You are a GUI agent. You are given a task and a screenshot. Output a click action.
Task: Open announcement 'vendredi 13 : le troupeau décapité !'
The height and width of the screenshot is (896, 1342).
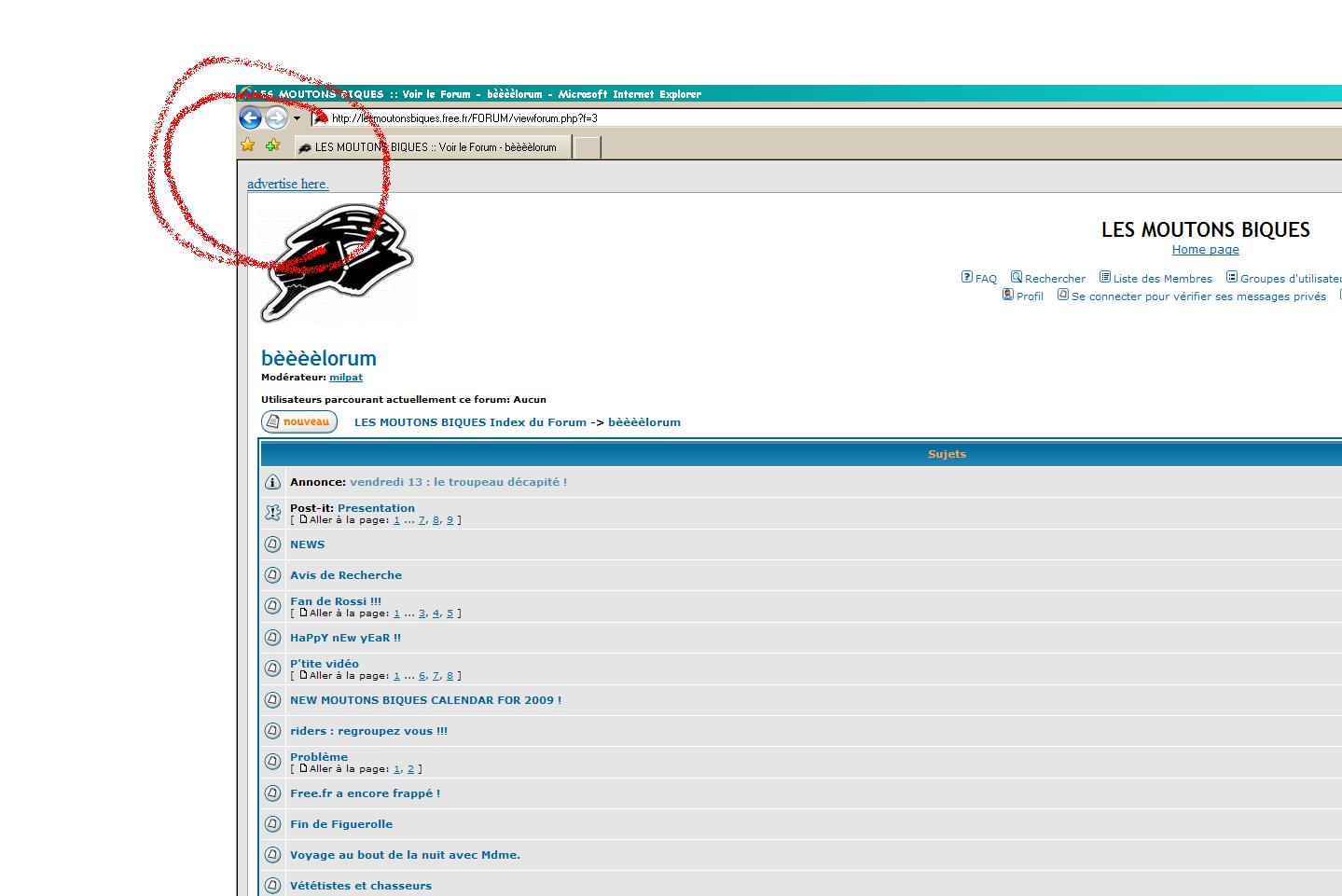coord(458,482)
